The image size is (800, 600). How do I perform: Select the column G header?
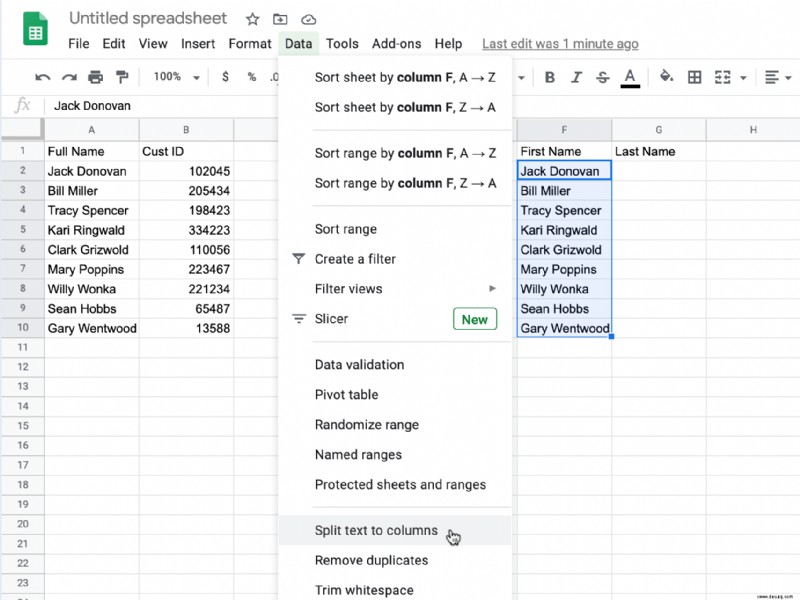pyautogui.click(x=659, y=130)
